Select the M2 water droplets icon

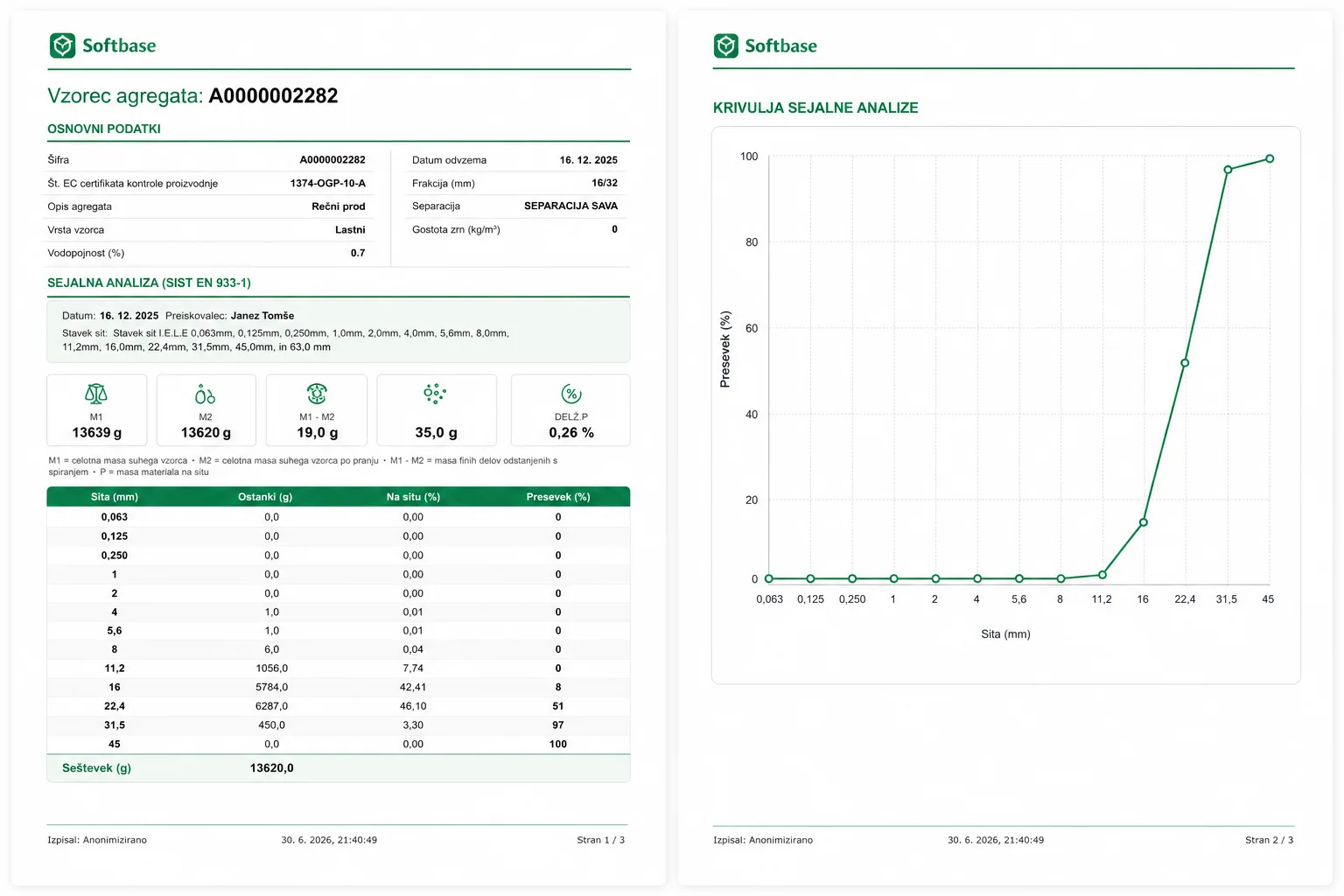205,394
